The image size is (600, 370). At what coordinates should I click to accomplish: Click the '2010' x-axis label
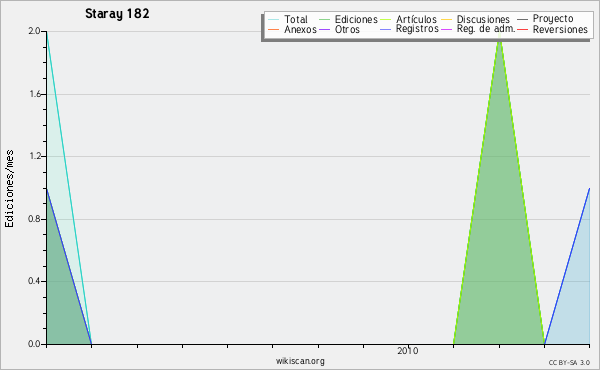(x=408, y=350)
